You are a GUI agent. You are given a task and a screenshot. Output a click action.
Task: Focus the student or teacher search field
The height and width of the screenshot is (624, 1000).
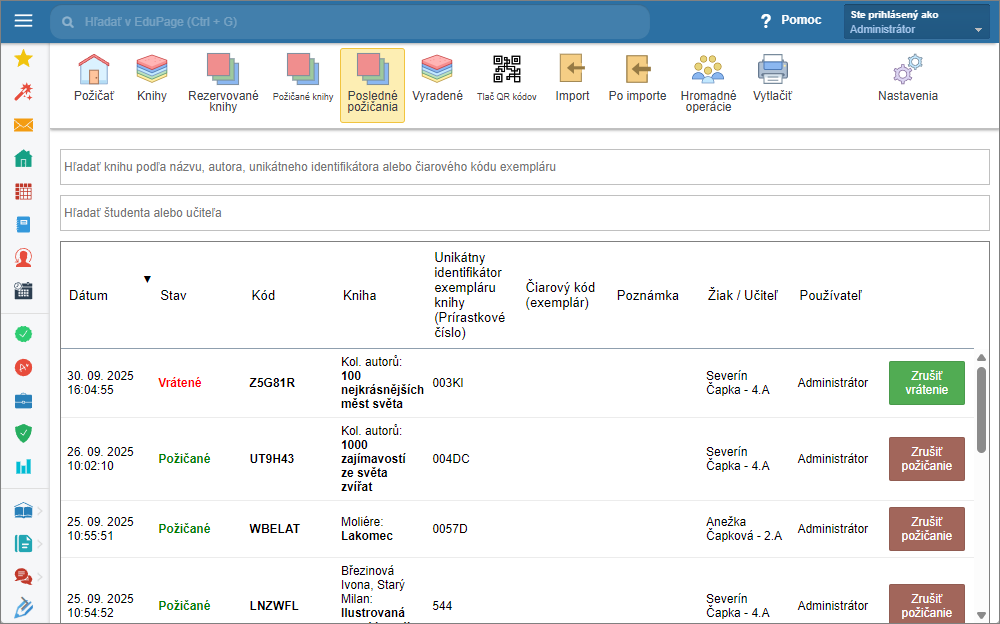click(x=524, y=213)
